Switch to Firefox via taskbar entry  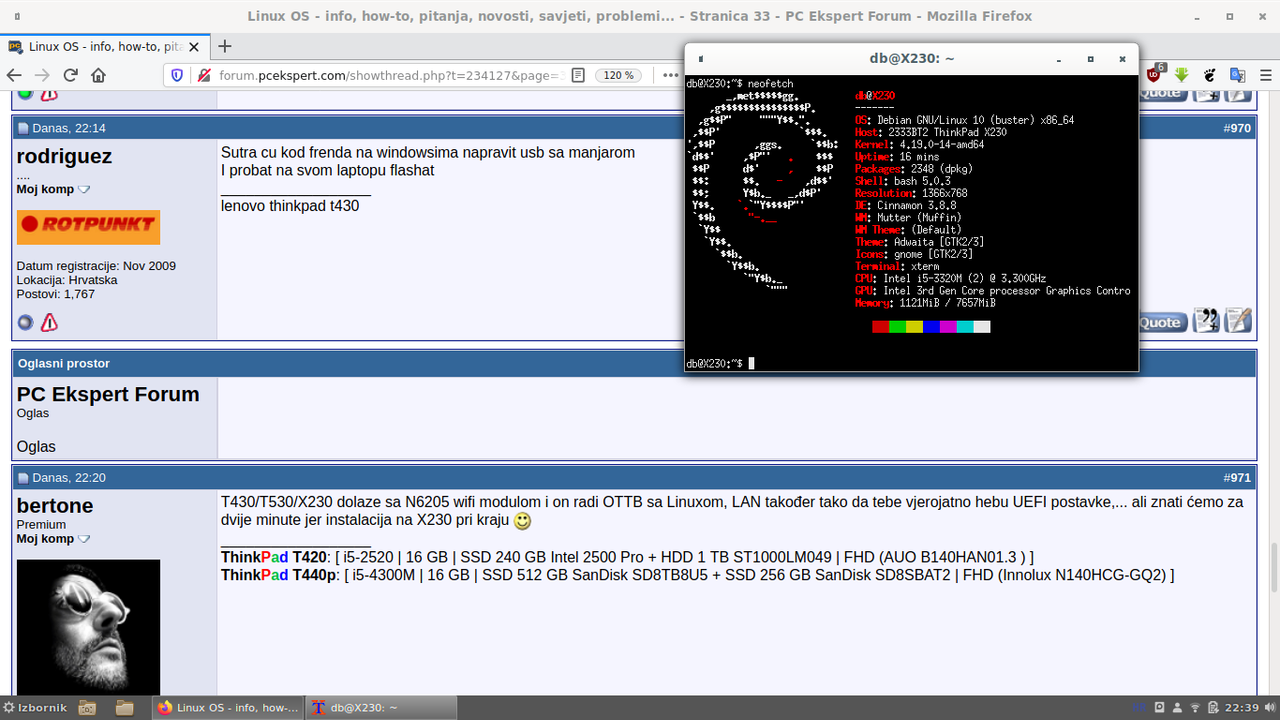pyautogui.click(x=228, y=708)
